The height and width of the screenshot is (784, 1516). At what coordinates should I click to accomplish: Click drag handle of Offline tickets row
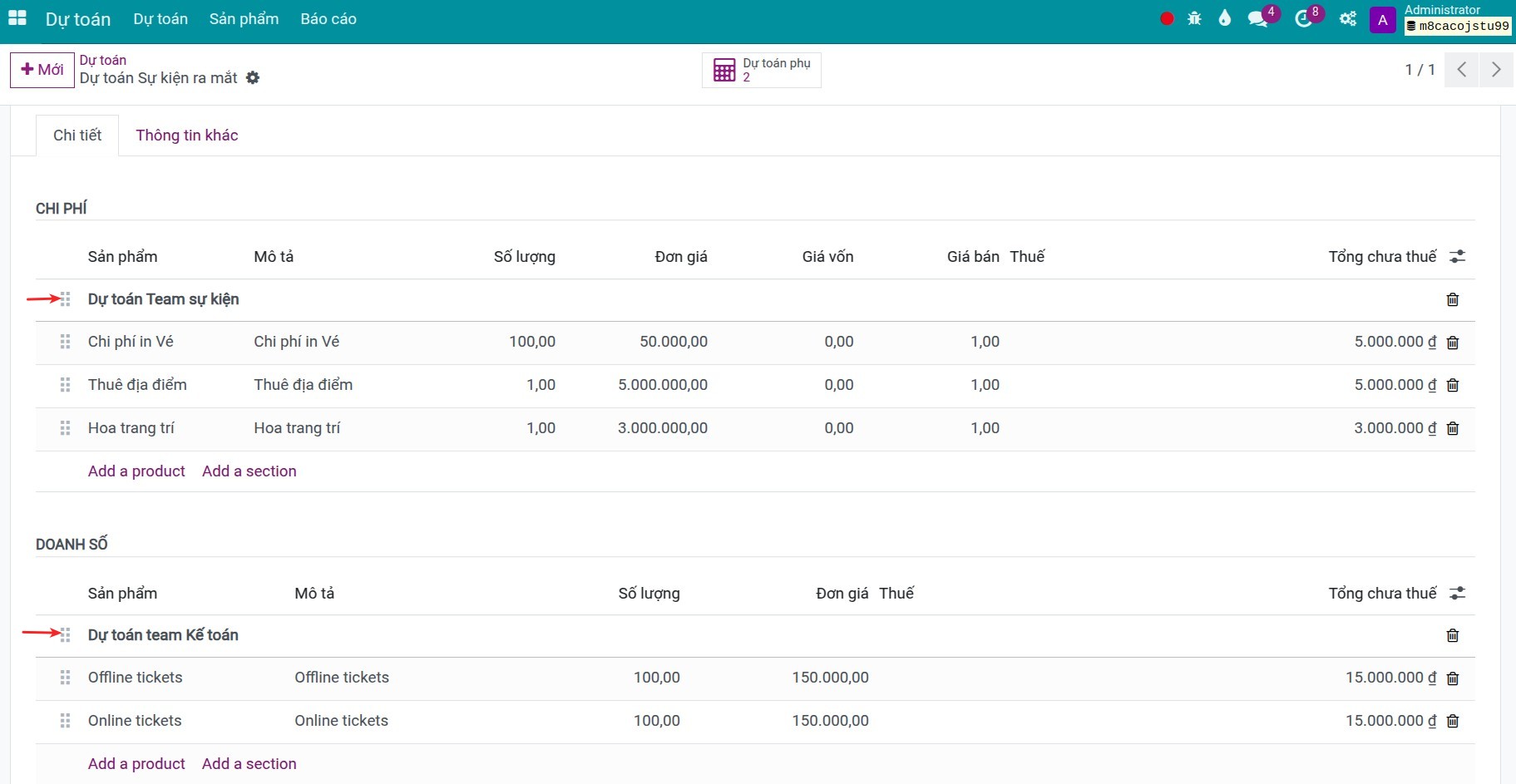[65, 678]
